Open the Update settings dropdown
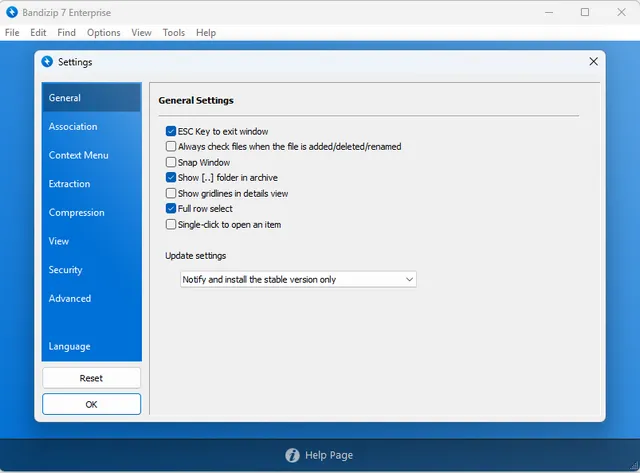Screen dimensions: 640x473 click(x=298, y=280)
